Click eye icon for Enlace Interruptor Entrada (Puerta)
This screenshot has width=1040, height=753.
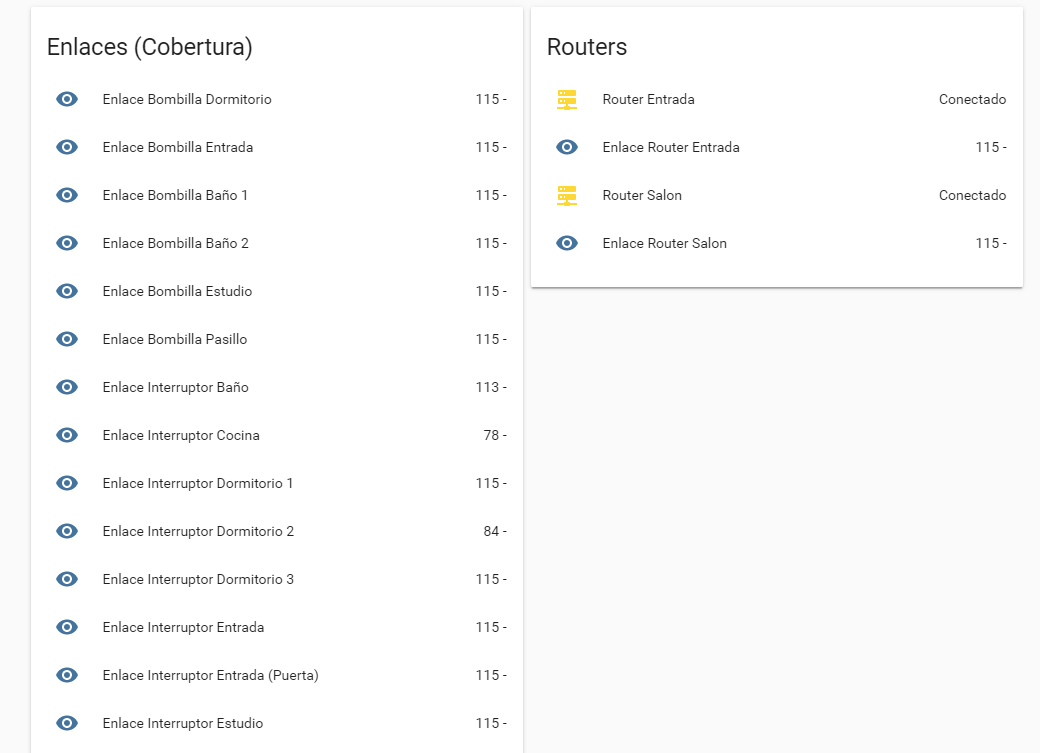click(x=67, y=675)
